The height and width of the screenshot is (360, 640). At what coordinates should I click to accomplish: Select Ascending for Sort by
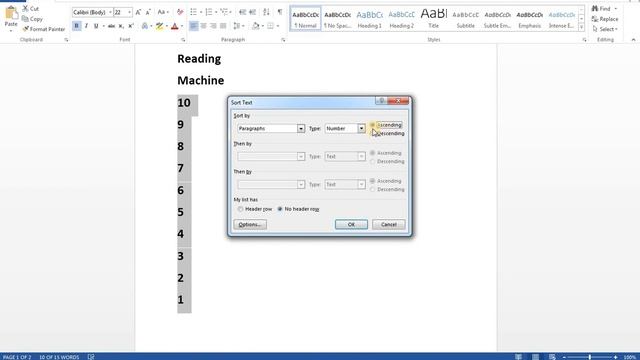(386, 125)
